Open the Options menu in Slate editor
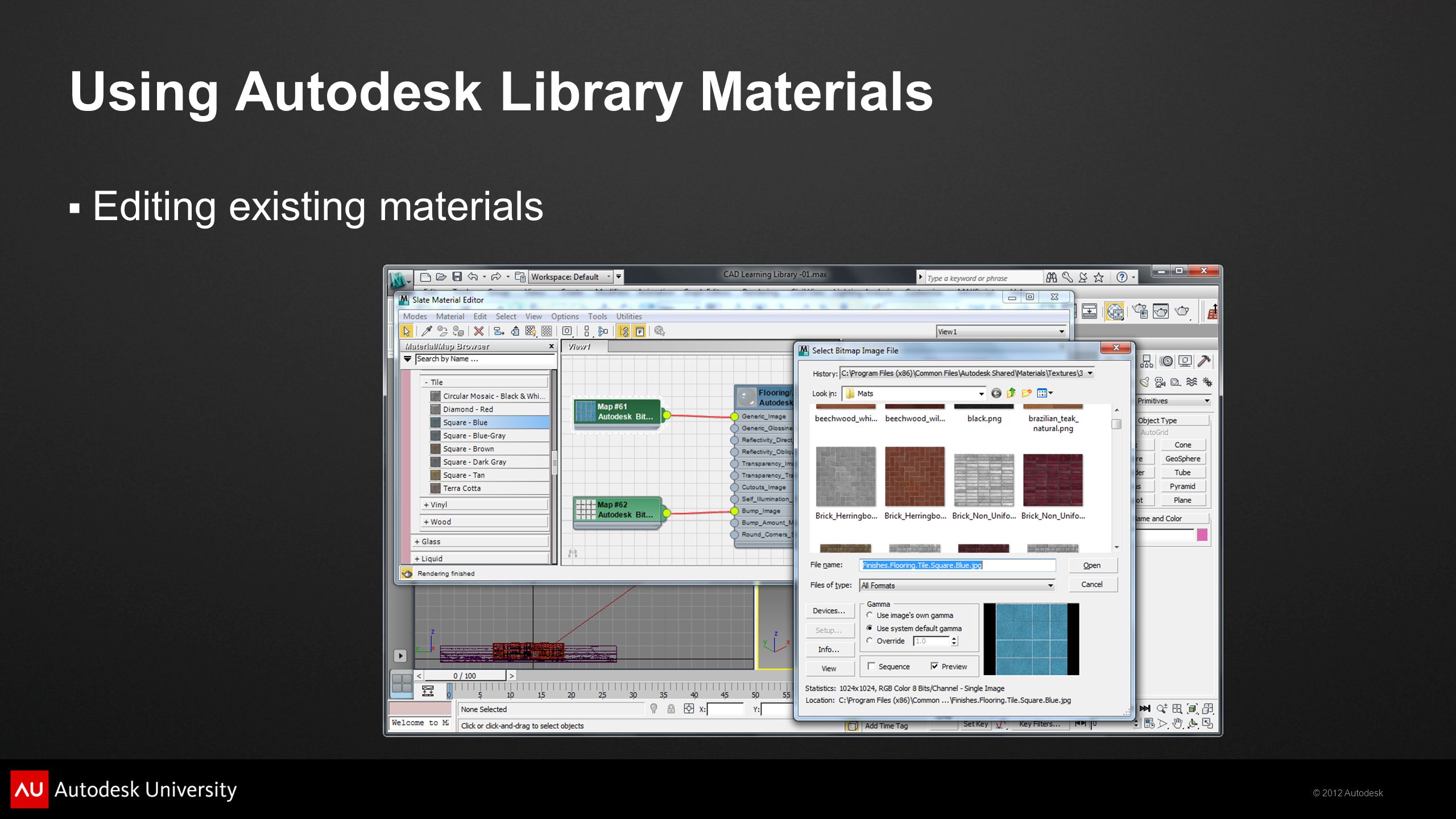The image size is (1456, 819). coord(564,316)
